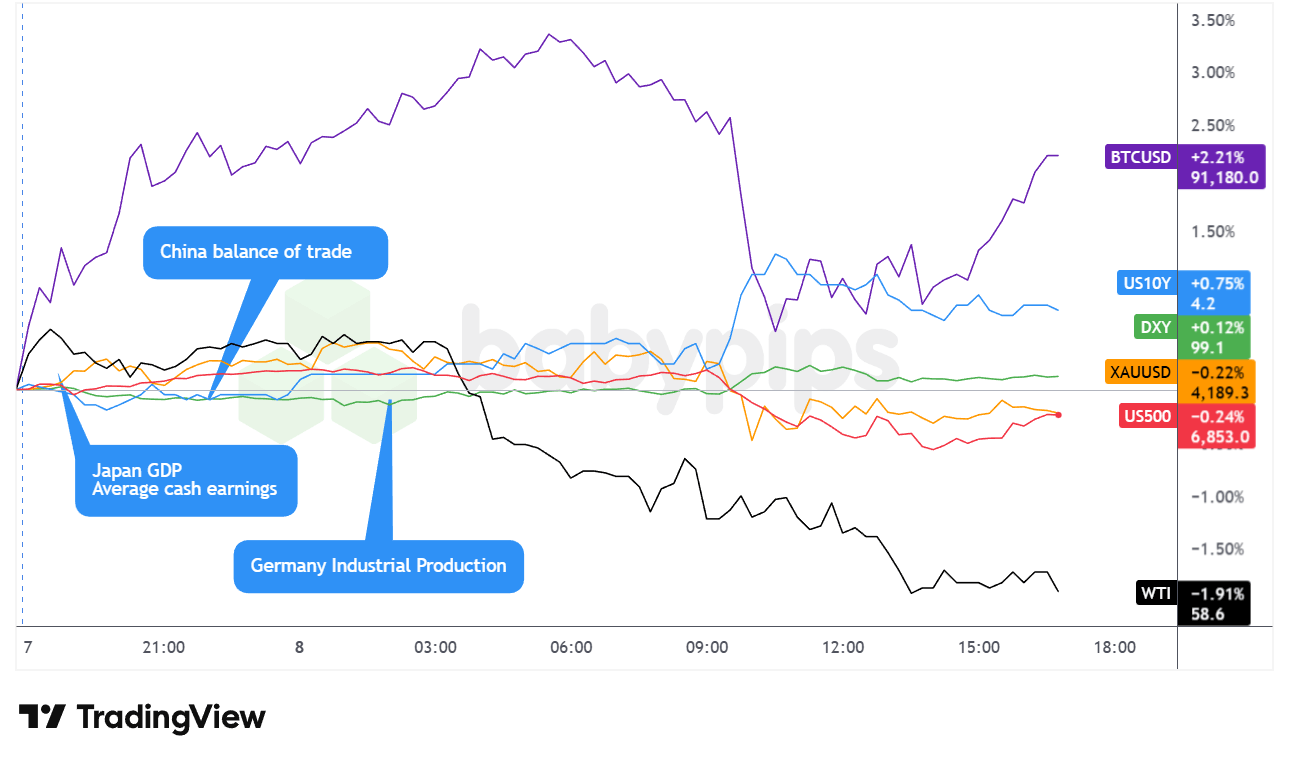Image resolution: width=1289 pixels, height=764 pixels.
Task: Click the Germany Industrial Production callout
Action: (378, 566)
